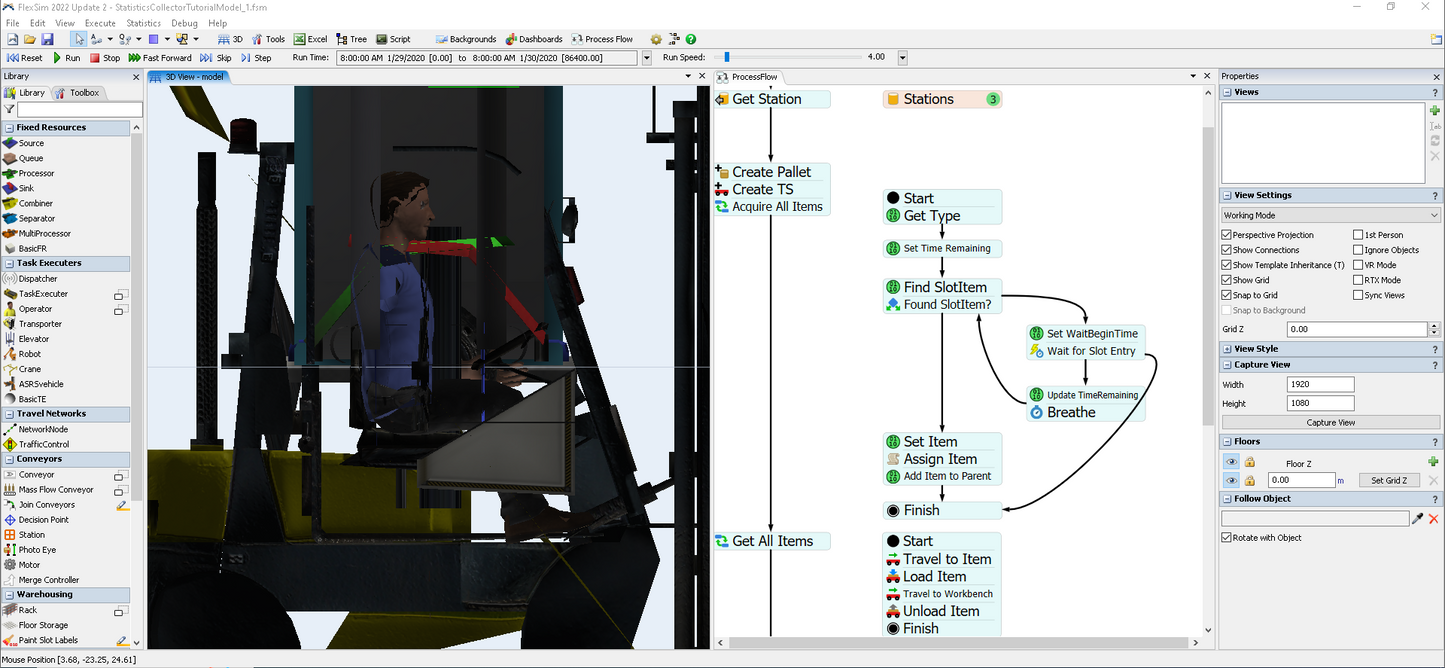Open the Run Time dropdown arrow
Image resolution: width=1445 pixels, height=668 pixels.
click(x=646, y=58)
